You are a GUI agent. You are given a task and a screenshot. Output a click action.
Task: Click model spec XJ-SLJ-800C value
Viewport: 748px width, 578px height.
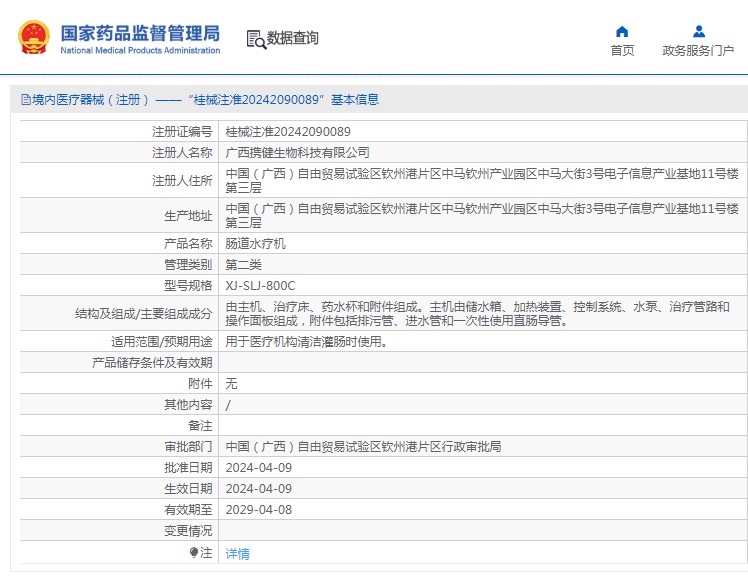tap(261, 285)
